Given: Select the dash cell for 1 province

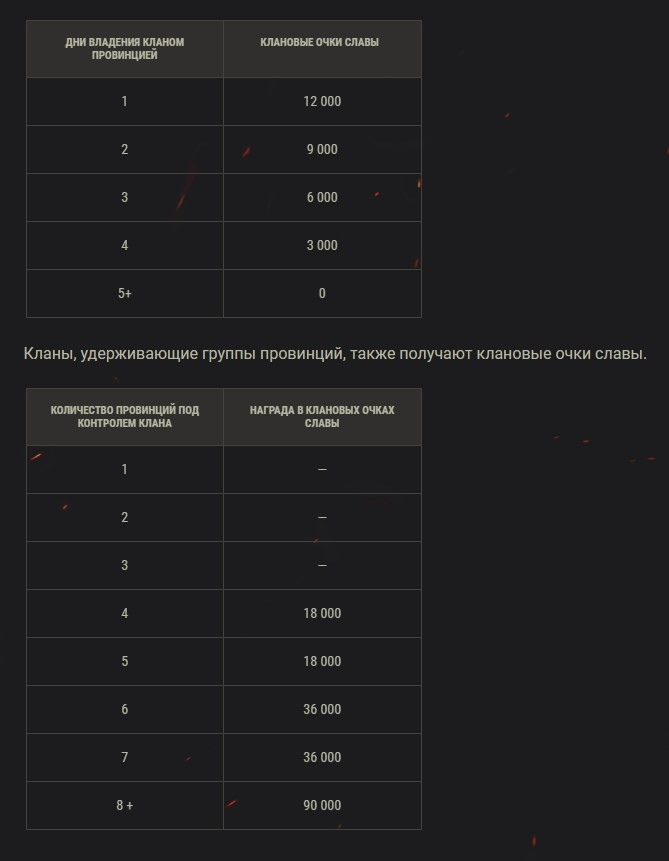Looking at the screenshot, I should pyautogui.click(x=322, y=469).
